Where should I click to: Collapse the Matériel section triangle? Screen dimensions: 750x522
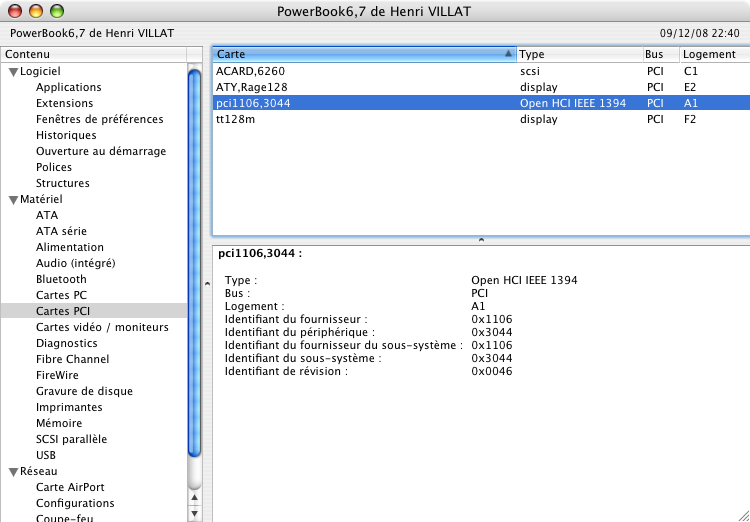(13, 200)
